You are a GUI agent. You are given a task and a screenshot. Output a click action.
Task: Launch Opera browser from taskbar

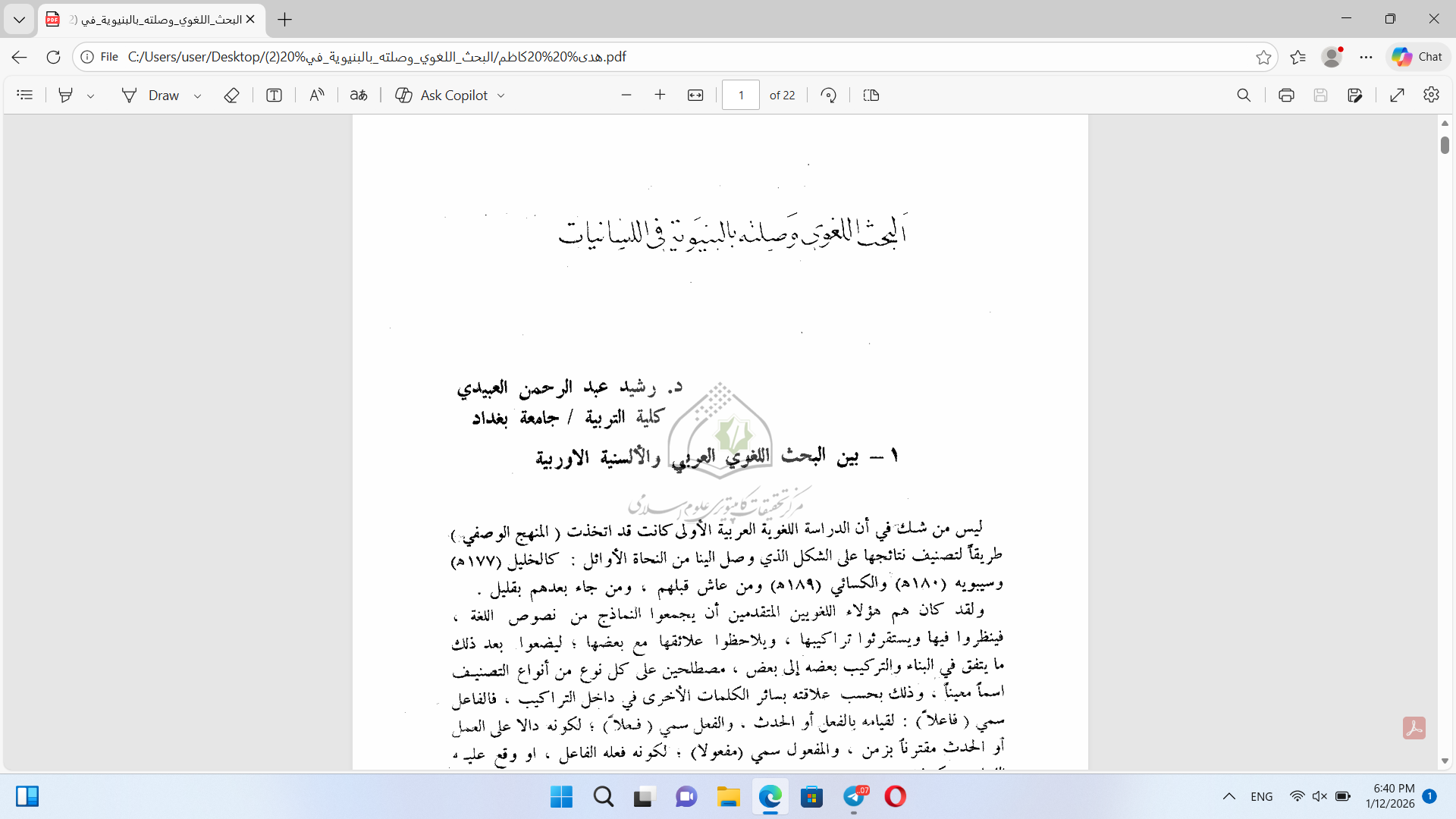tap(896, 796)
